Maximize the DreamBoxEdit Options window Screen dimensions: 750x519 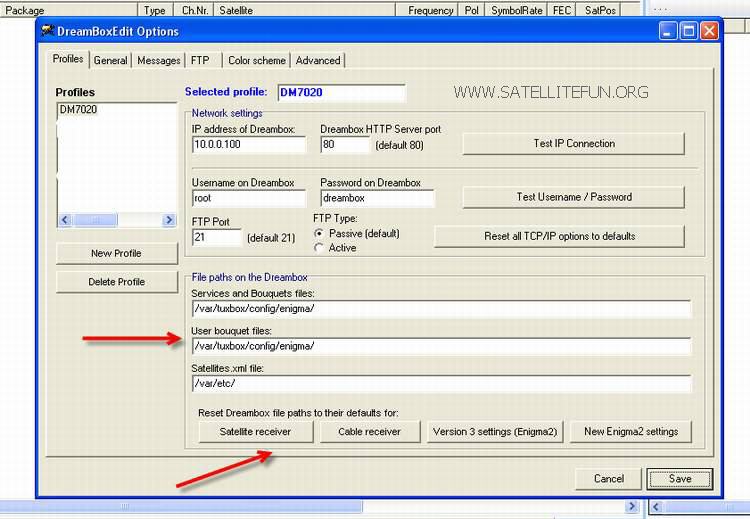(689, 31)
